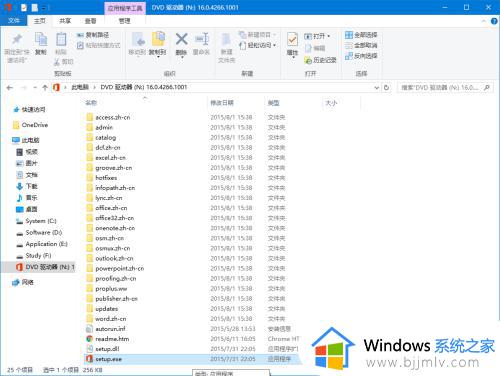Click the Move to icon
The height and width of the screenshot is (376, 500).
138,39
